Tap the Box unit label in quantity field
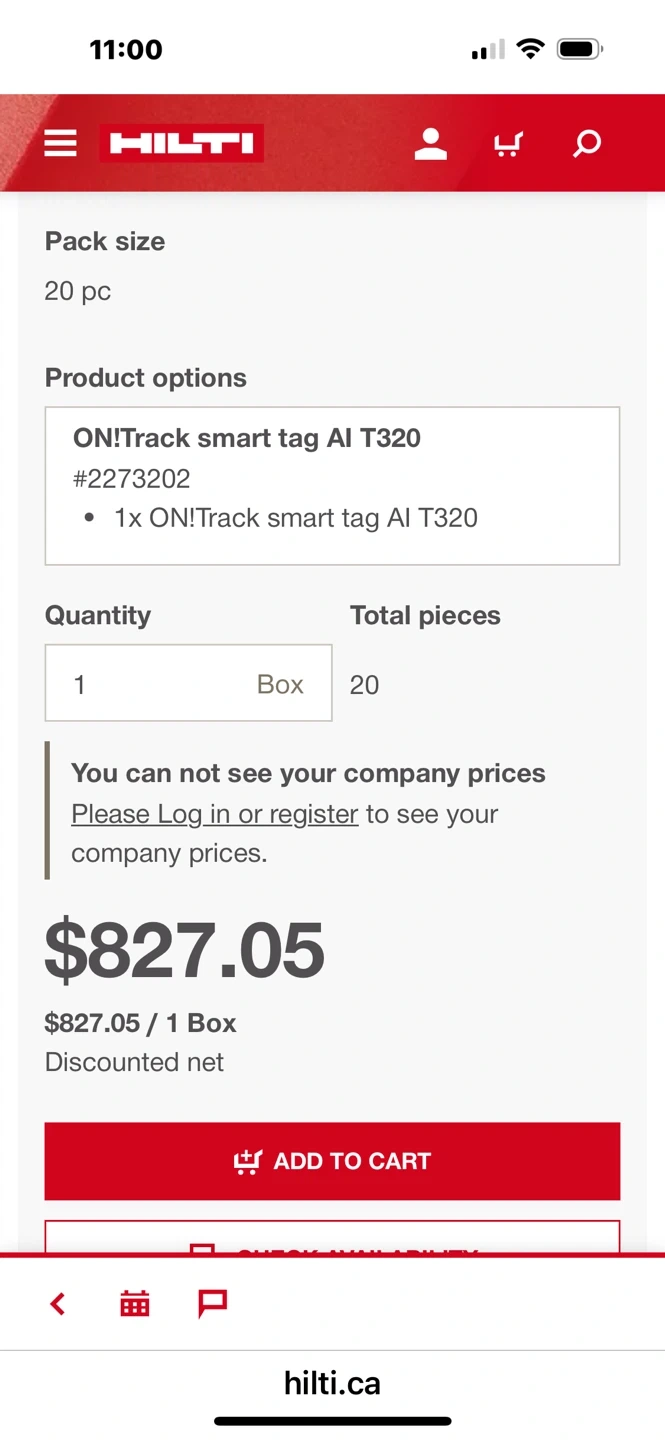The image size is (665, 1440). click(280, 684)
